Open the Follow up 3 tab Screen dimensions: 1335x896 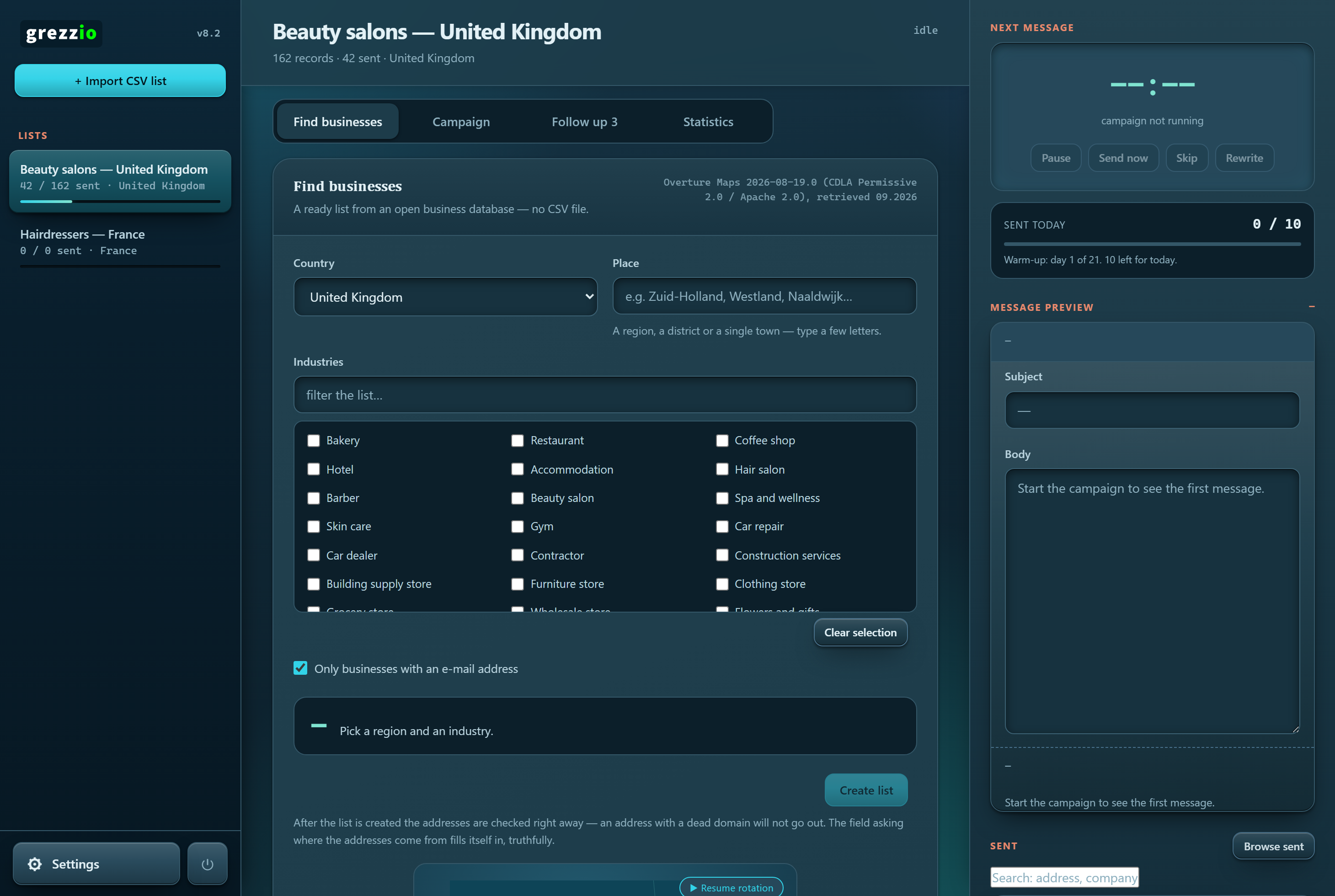point(585,122)
